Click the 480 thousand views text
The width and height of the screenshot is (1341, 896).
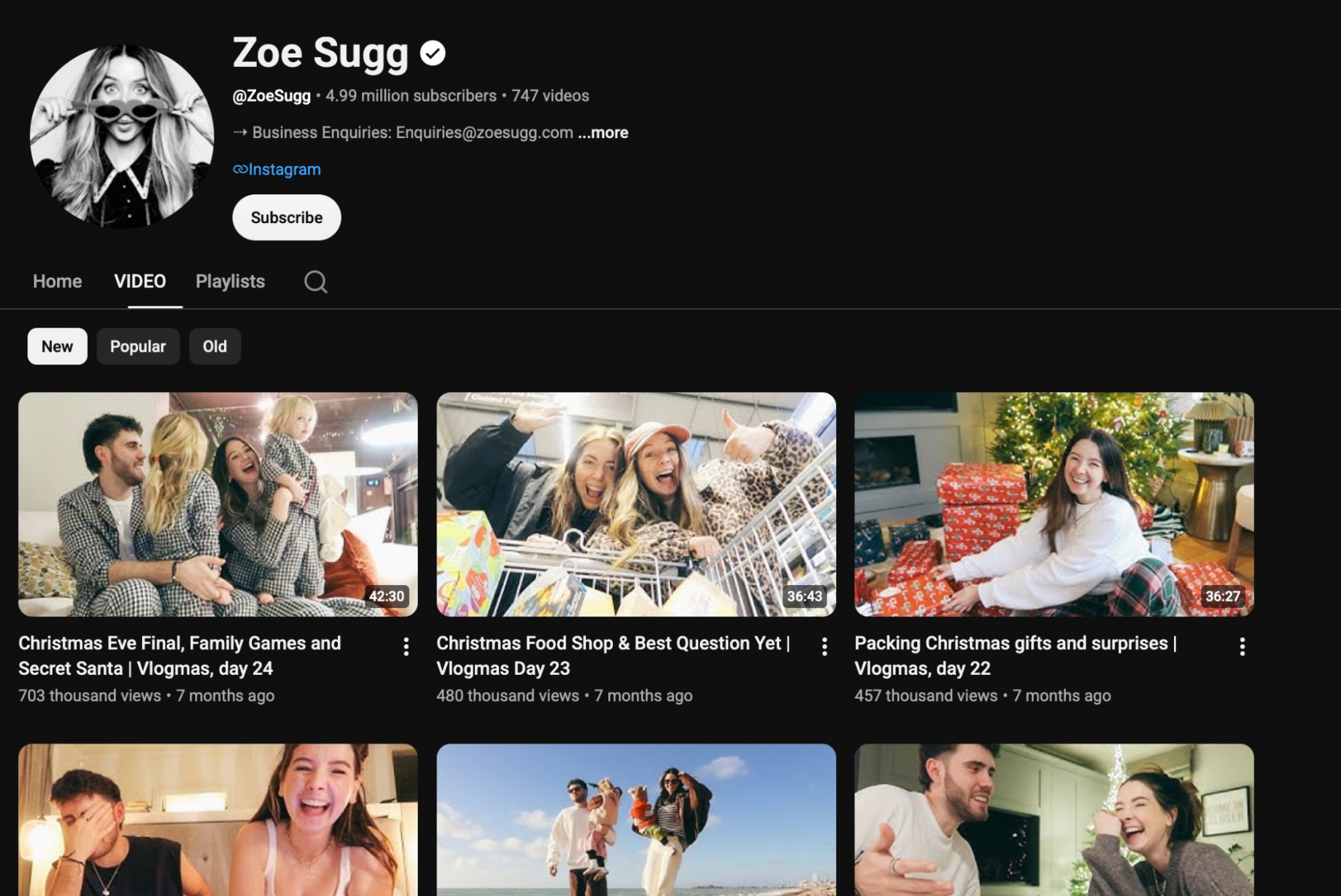508,696
